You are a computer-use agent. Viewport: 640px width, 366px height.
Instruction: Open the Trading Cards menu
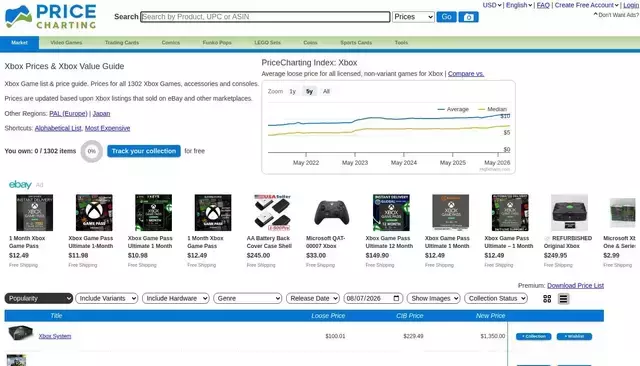122,42
